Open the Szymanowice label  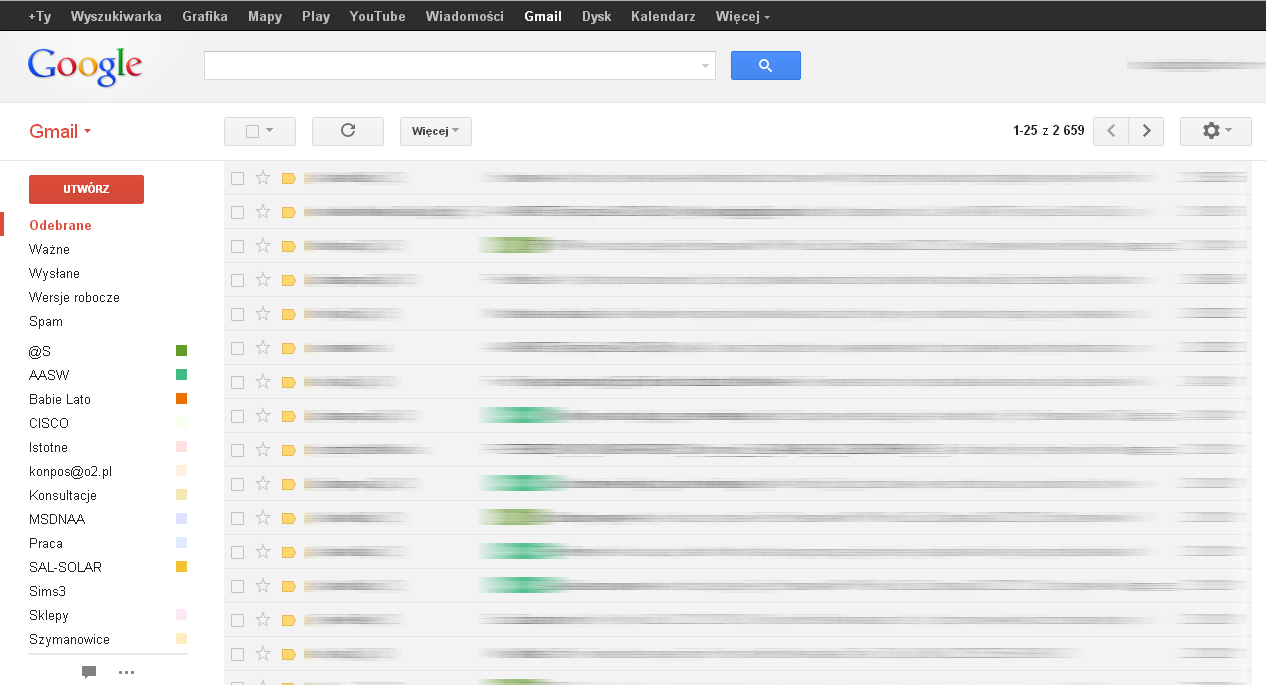[69, 639]
